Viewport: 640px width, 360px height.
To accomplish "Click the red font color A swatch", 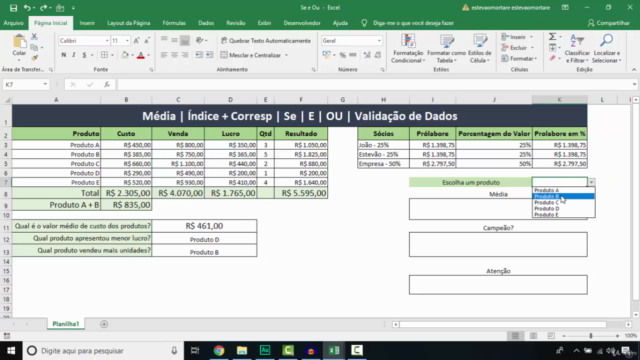I will tap(141, 55).
